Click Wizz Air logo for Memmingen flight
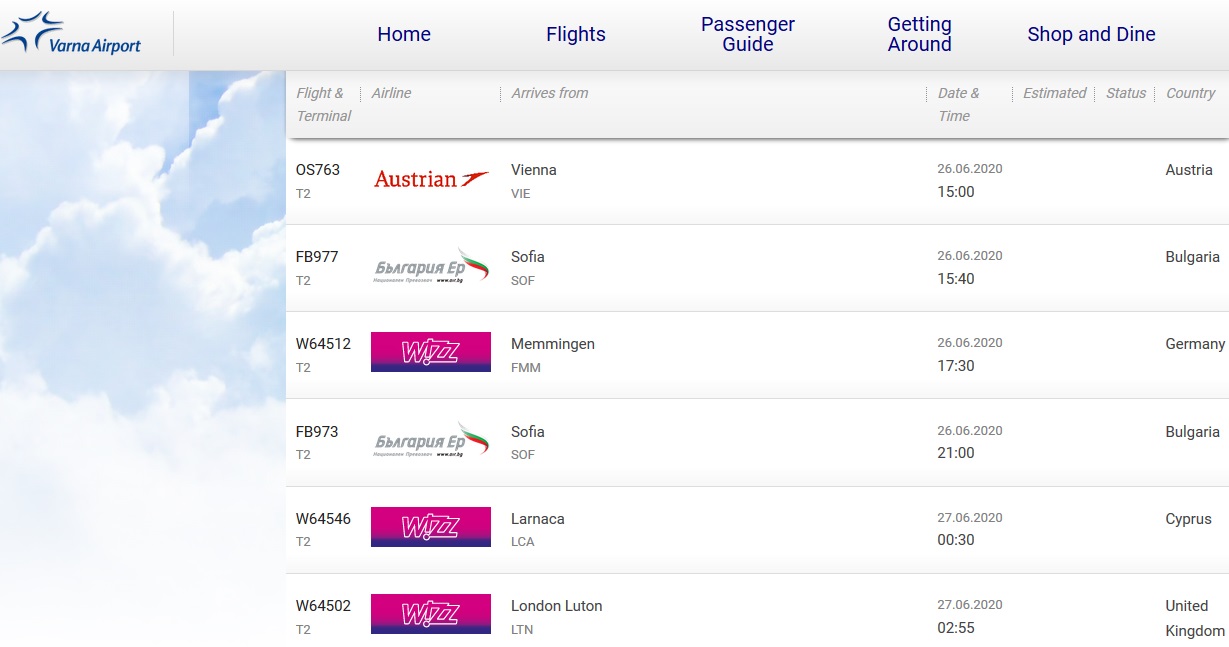 (x=431, y=352)
